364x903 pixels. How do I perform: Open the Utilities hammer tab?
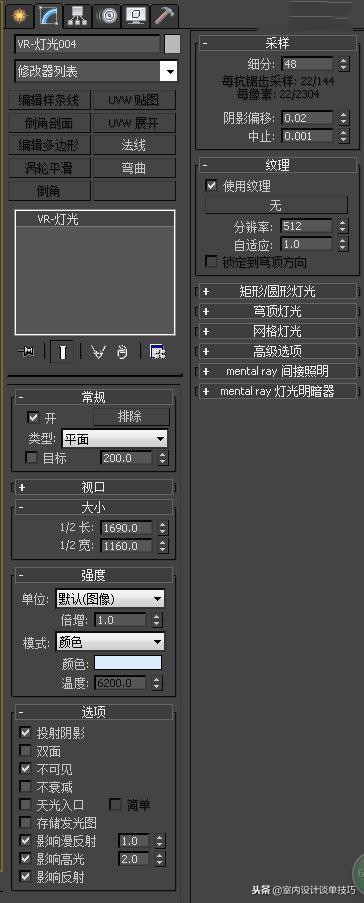[165, 16]
